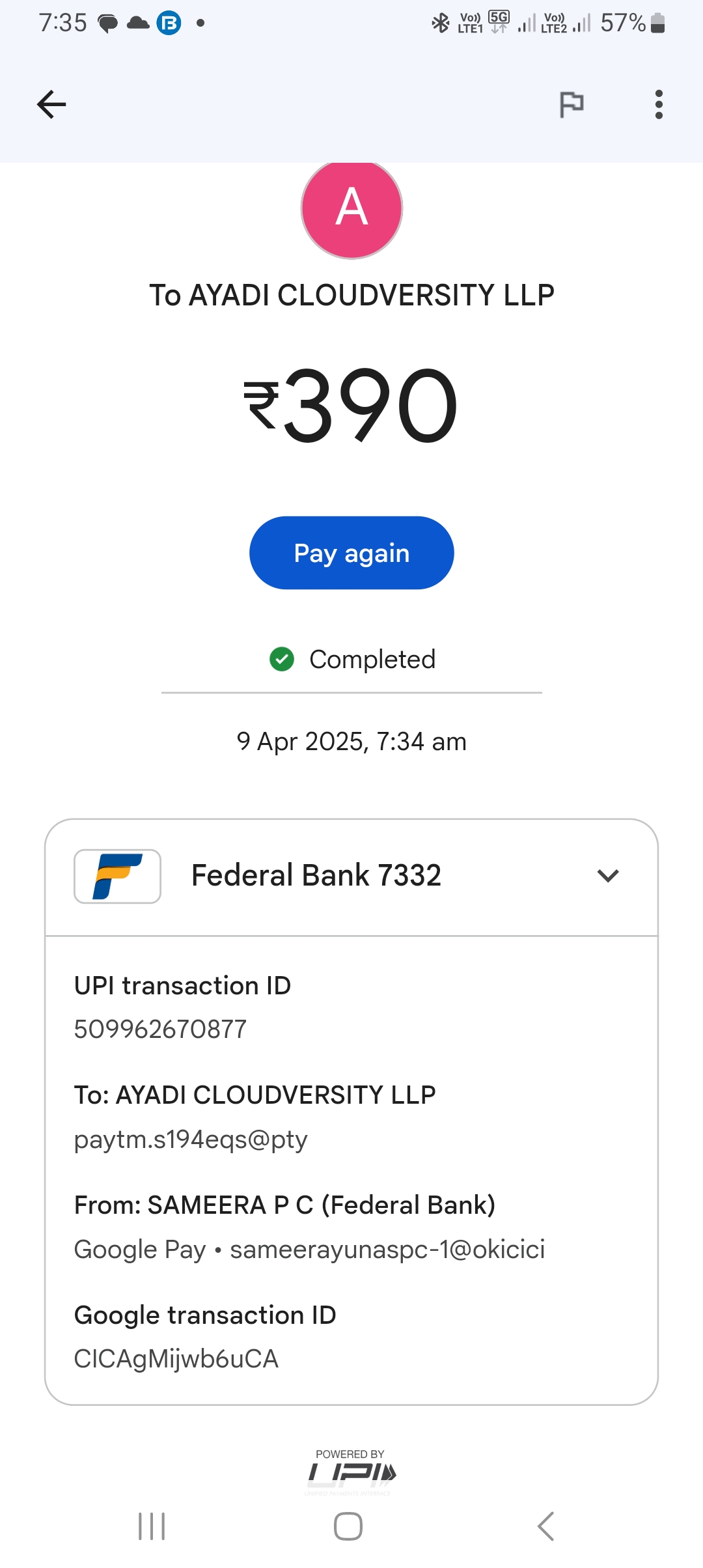This screenshot has height=1568, width=703.
Task: Tap the flag report icon
Action: [x=572, y=104]
